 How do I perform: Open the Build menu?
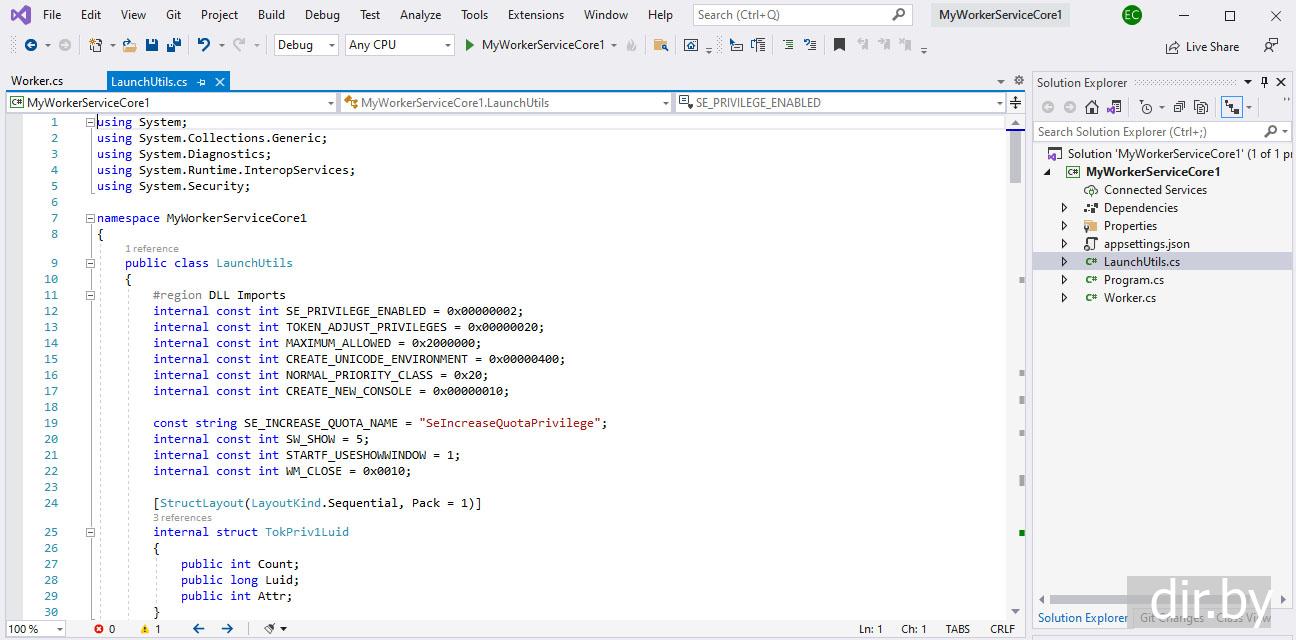[271, 15]
